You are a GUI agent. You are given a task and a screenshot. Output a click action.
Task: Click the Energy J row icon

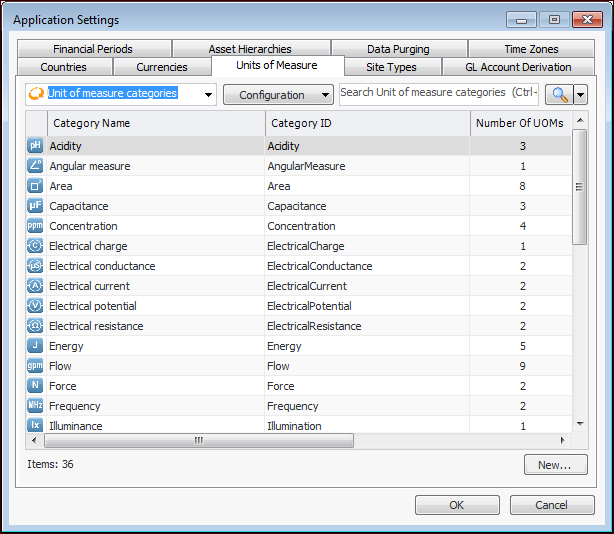35,346
